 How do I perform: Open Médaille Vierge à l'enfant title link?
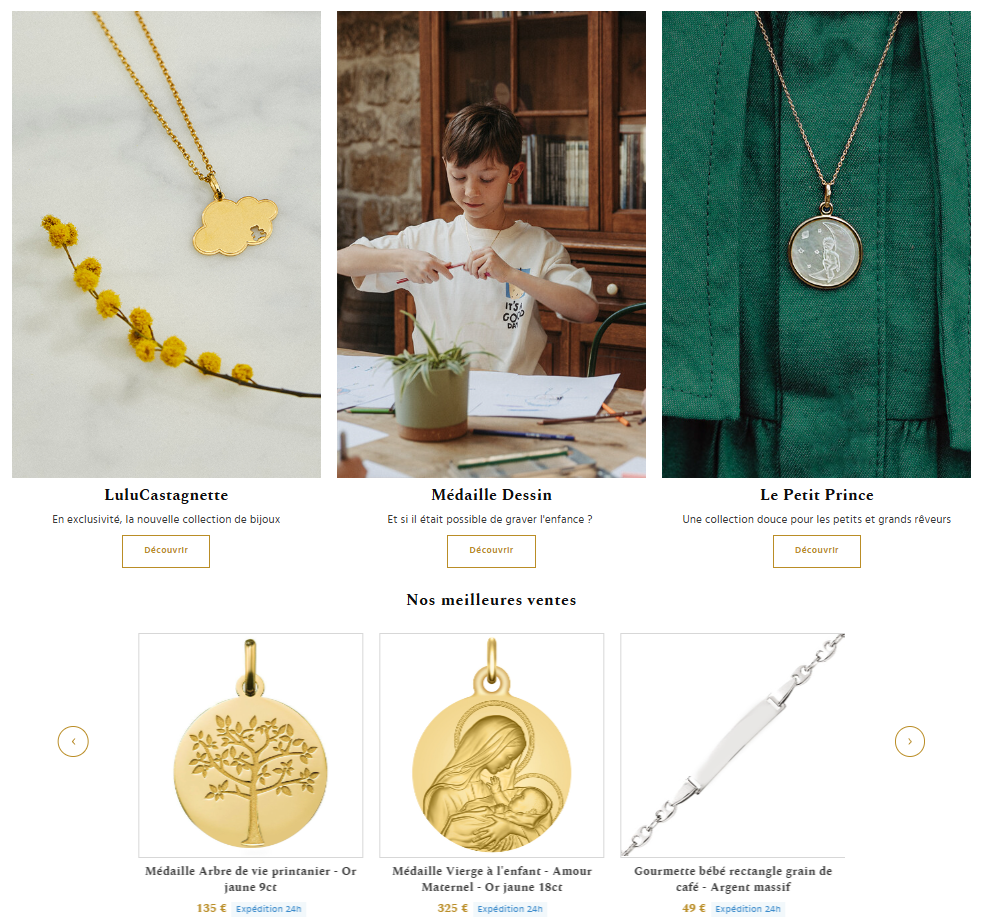491,879
